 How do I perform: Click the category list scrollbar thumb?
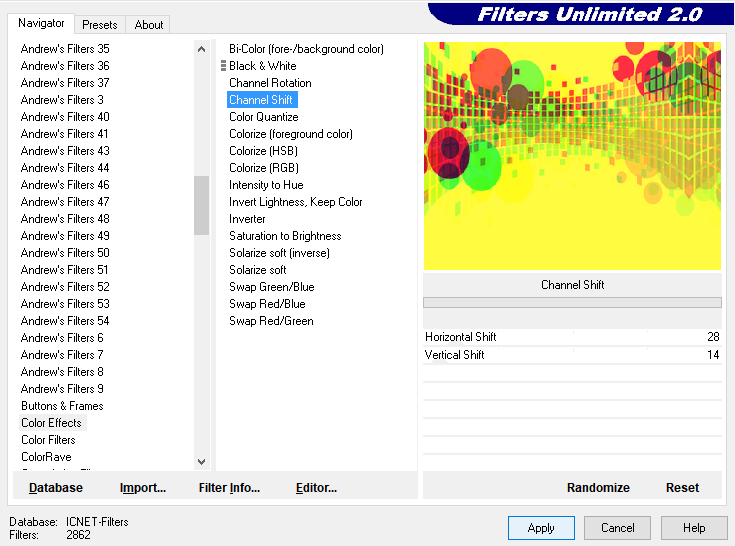click(202, 205)
